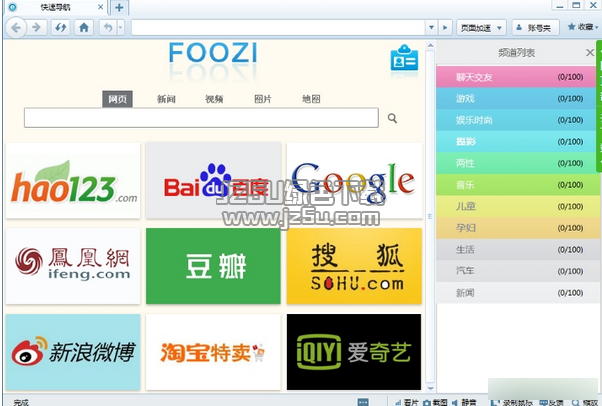Open the iQIYI 爱奇艺 tile
602x406 pixels.
354,352
